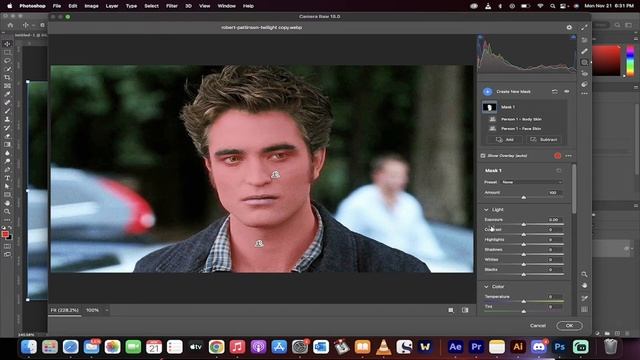Screen dimensions: 640x360
Task: Click the Subtract button under Mask 1
Action: coord(543,140)
